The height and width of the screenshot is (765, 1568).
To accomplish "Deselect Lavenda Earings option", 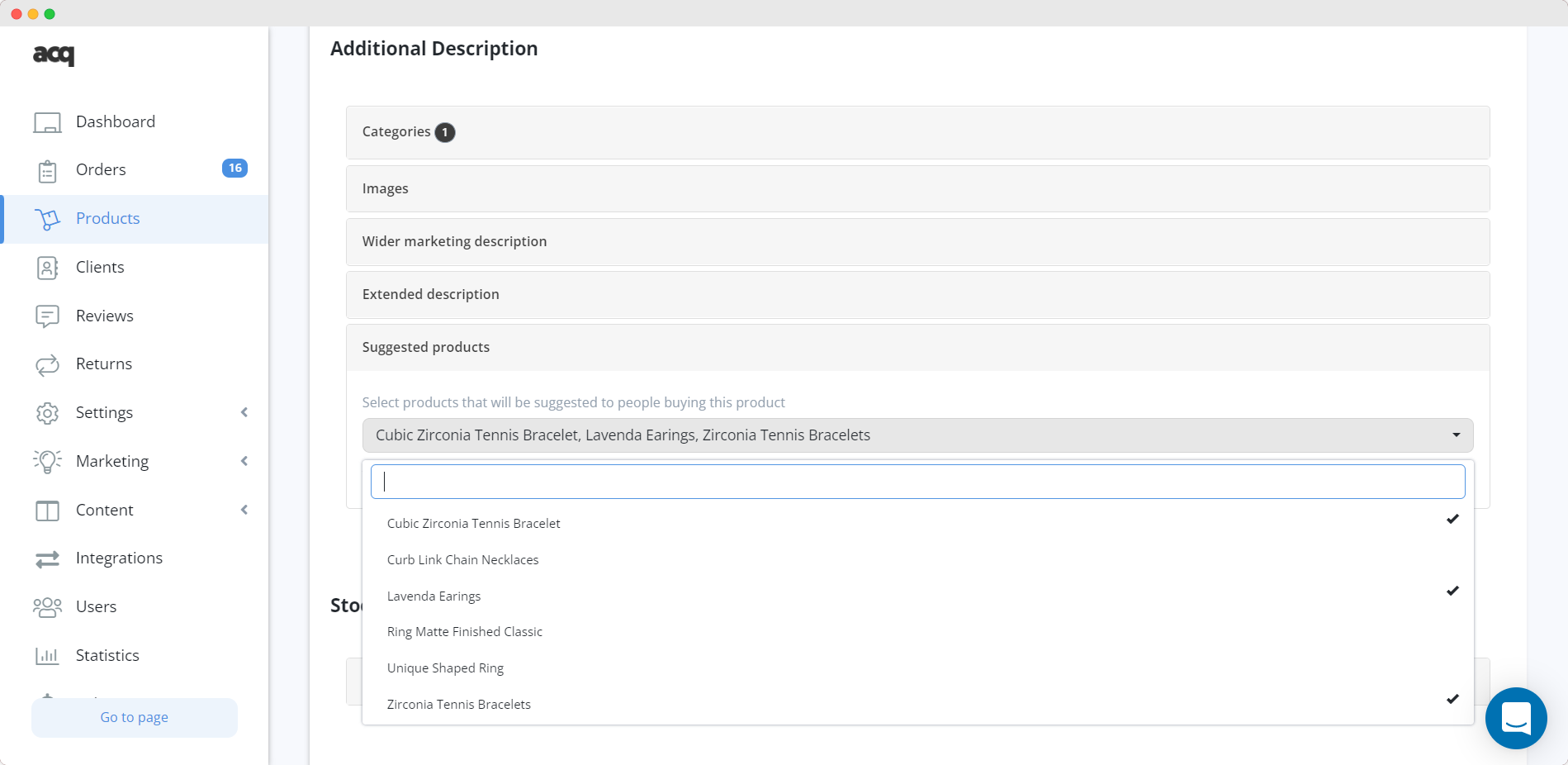I will 917,596.
